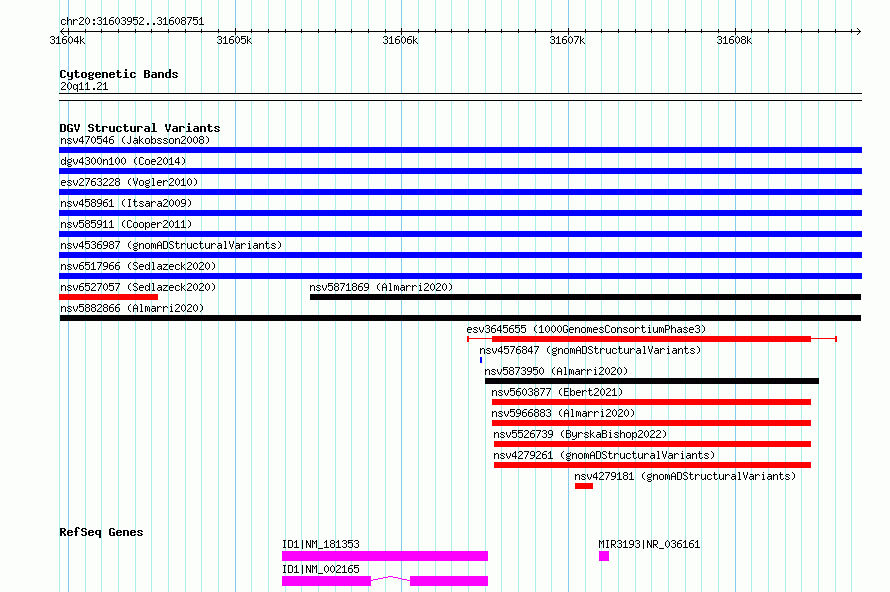Select the blue bar for nsv4536987
The image size is (890, 592).
click(x=460, y=255)
